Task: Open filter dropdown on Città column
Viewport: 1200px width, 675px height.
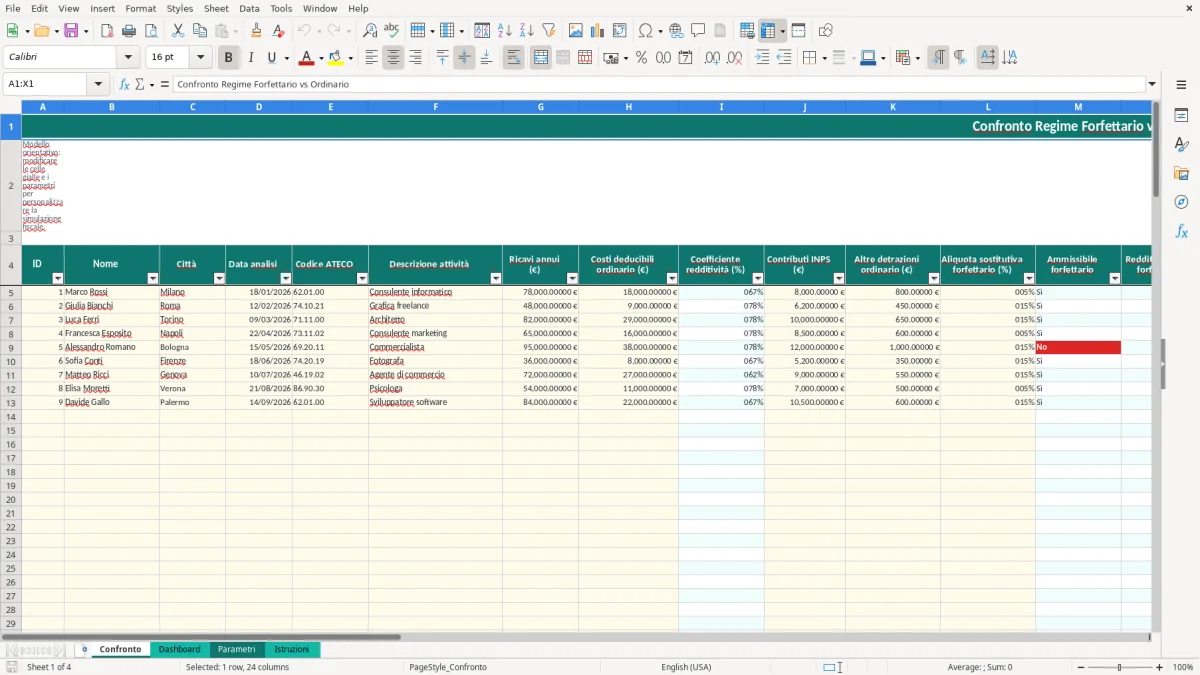Action: click(x=219, y=278)
